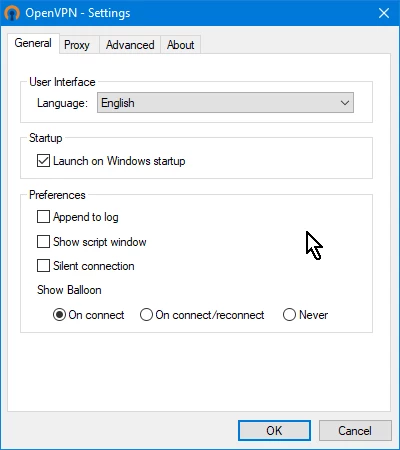Screen dimensions: 400x450
Task: Open the Advanced tab
Action: [x=130, y=45]
